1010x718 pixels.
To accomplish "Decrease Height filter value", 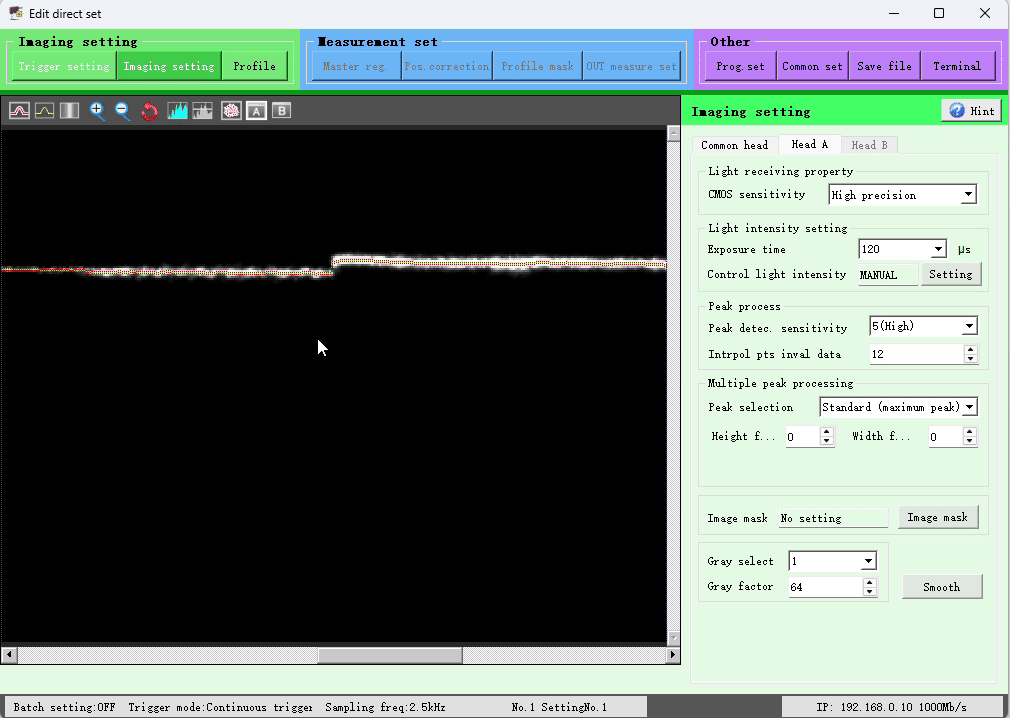I will tap(827, 441).
